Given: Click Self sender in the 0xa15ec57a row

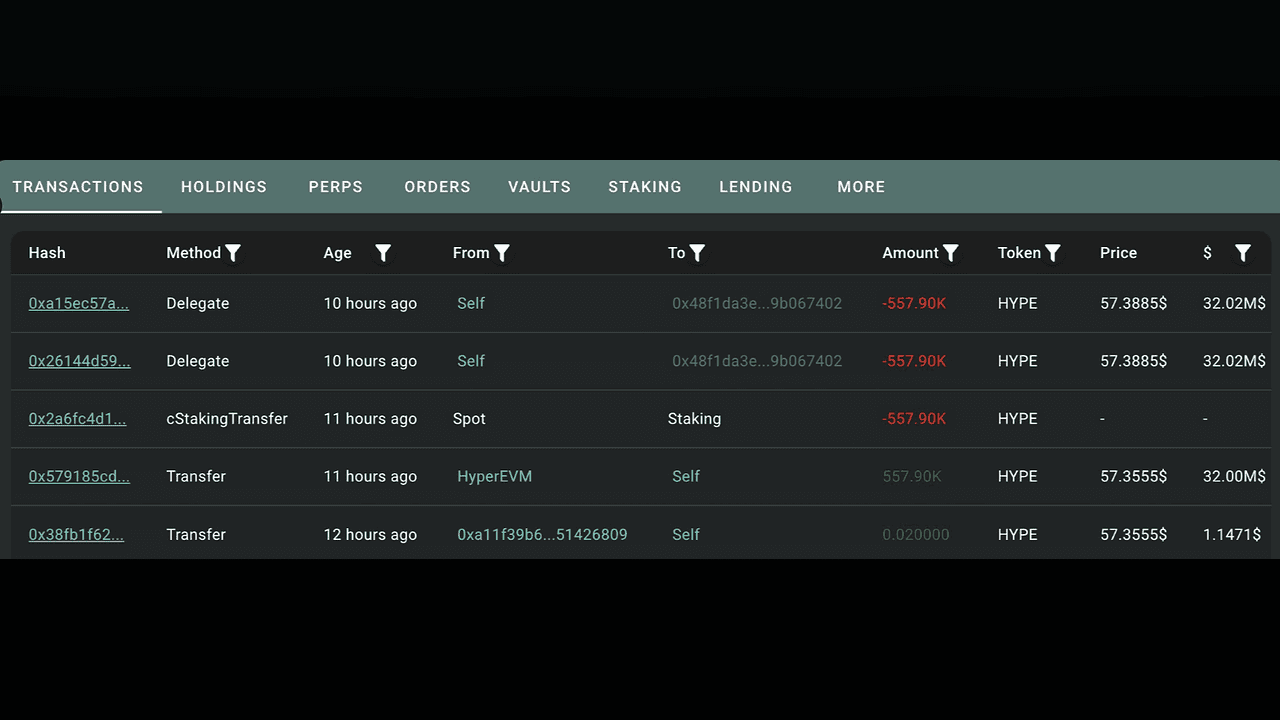Looking at the screenshot, I should (x=471, y=303).
